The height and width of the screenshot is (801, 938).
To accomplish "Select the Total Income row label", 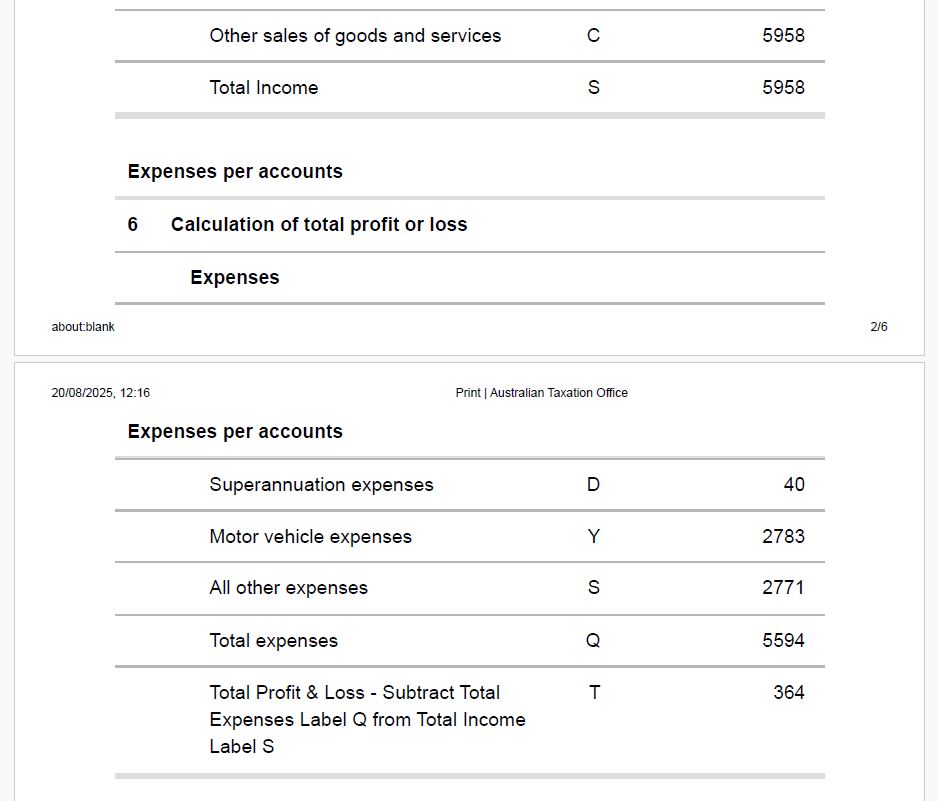I will pyautogui.click(x=264, y=88).
